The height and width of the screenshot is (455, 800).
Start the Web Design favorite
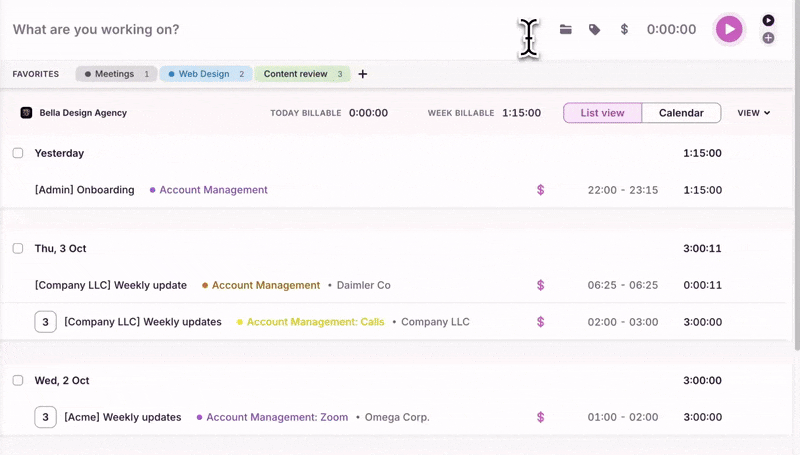(x=206, y=74)
